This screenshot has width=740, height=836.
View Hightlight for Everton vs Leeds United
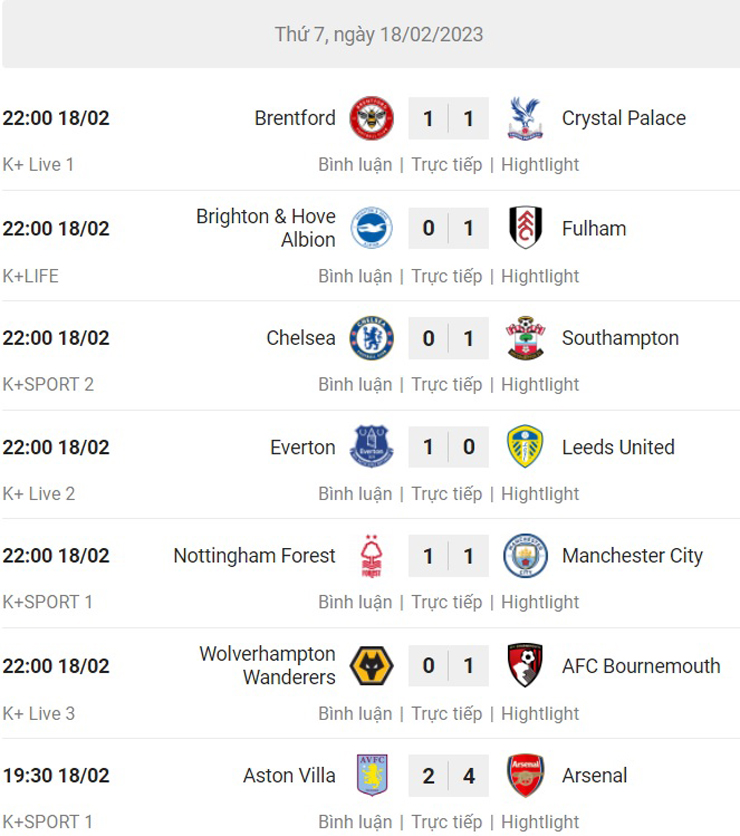coord(540,494)
